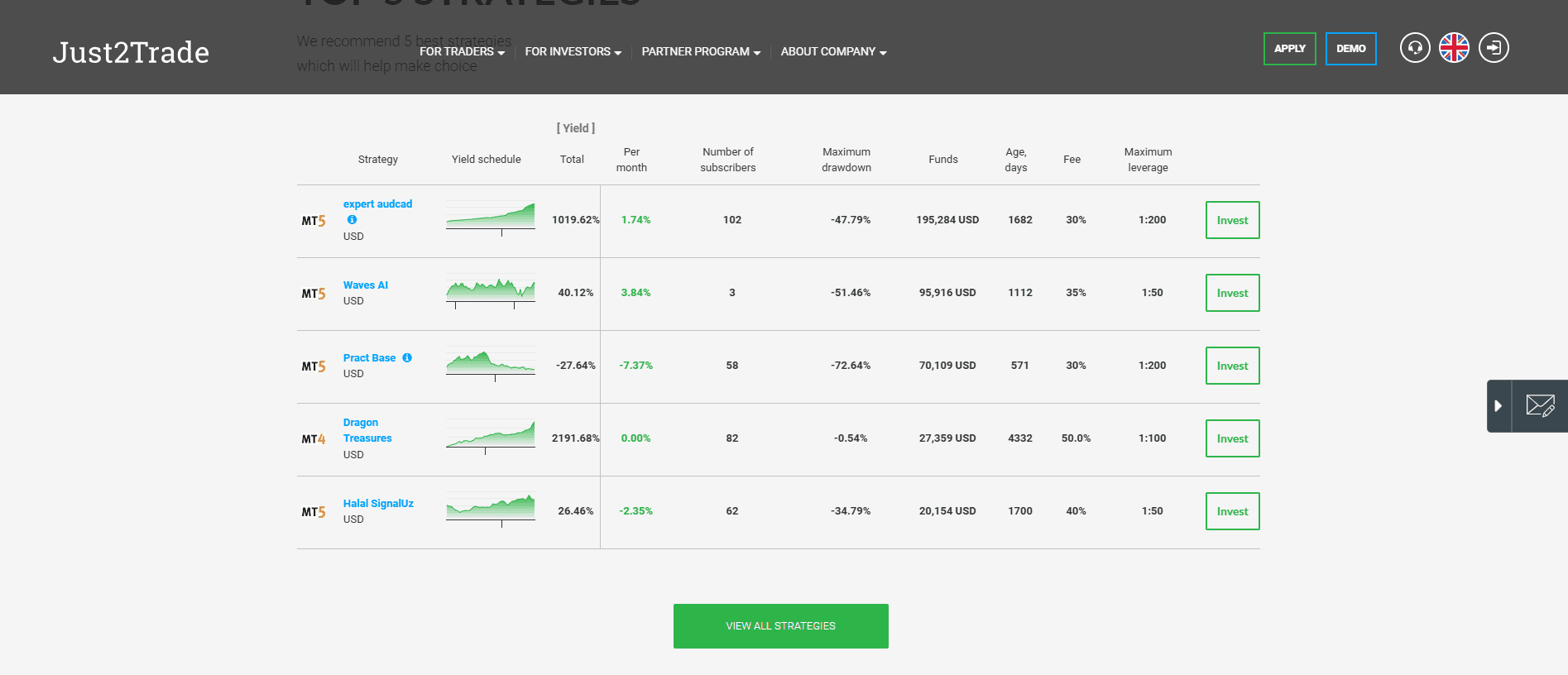Click the 1019.62% total yield value
The image size is (1568, 675).
coord(576,220)
